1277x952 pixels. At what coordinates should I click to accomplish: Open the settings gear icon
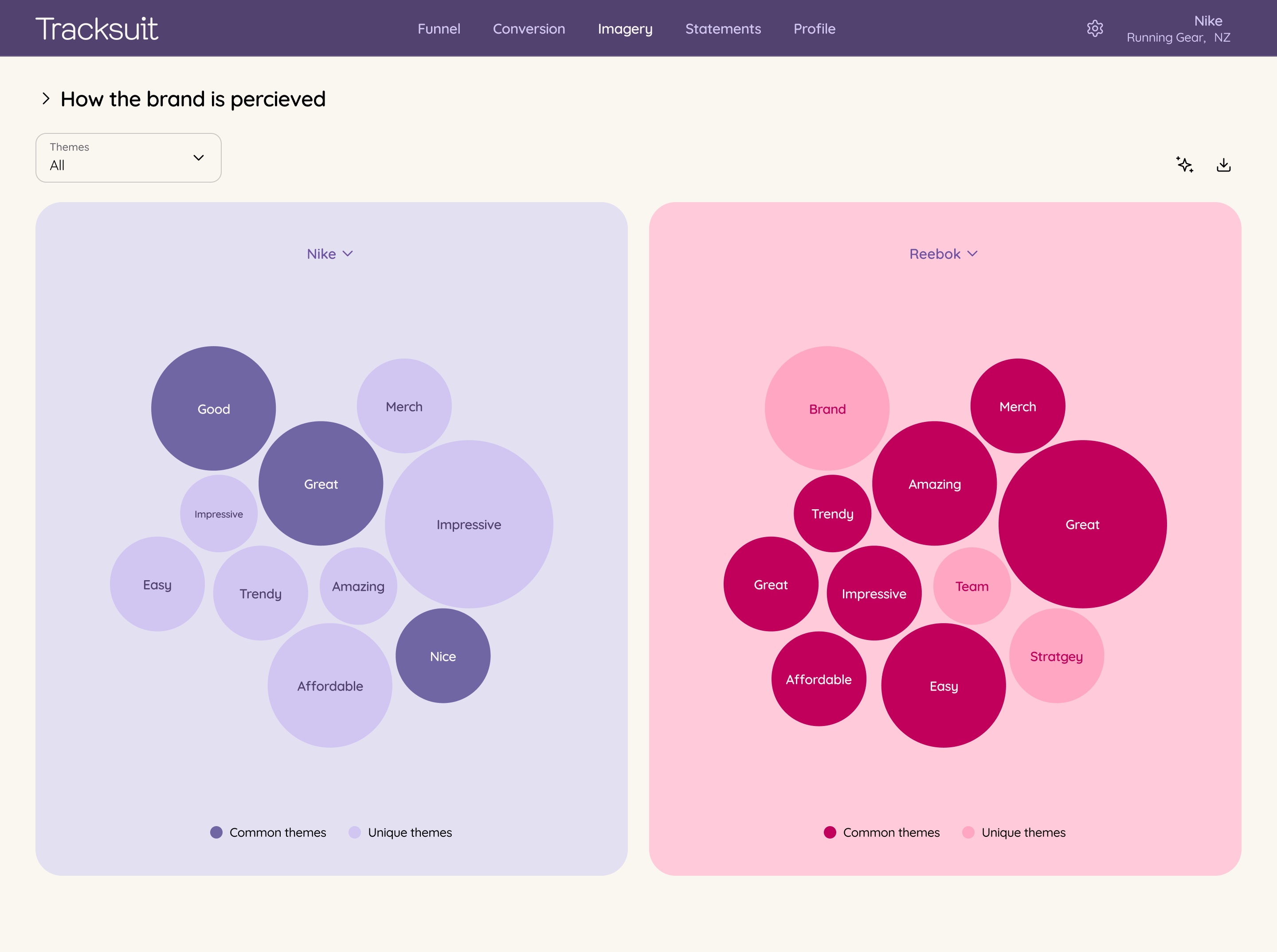[x=1094, y=29]
